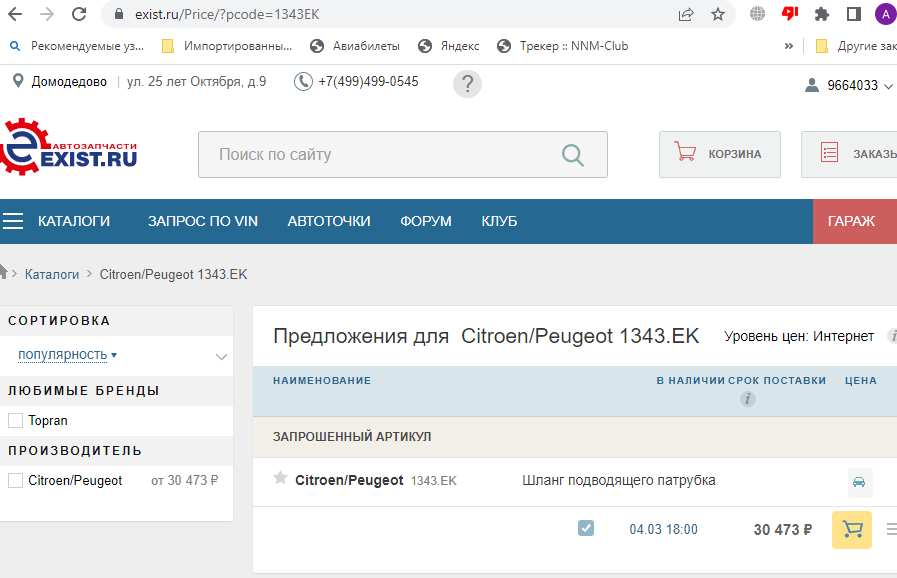Click the Уровень цен: Интернет label

coord(799,336)
